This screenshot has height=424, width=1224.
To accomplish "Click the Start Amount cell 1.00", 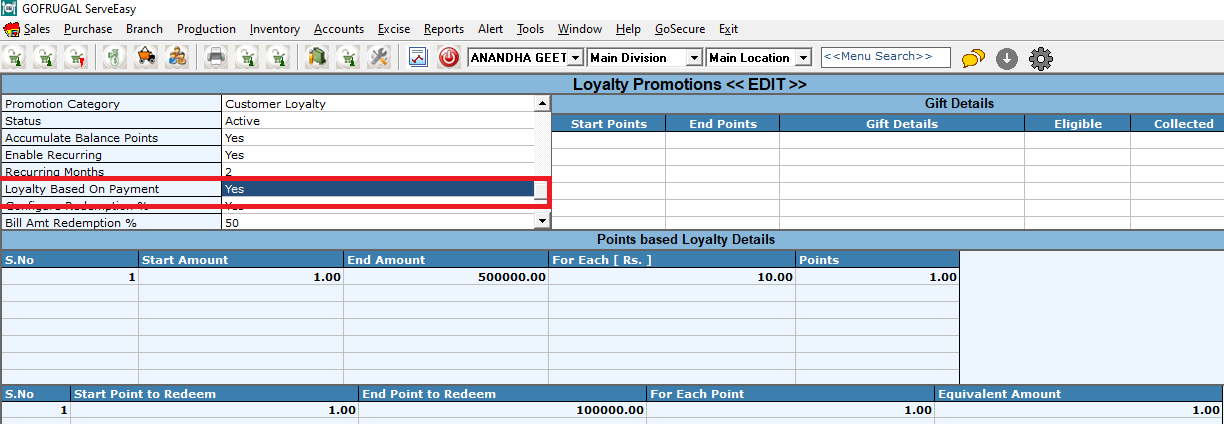I will click(x=241, y=277).
